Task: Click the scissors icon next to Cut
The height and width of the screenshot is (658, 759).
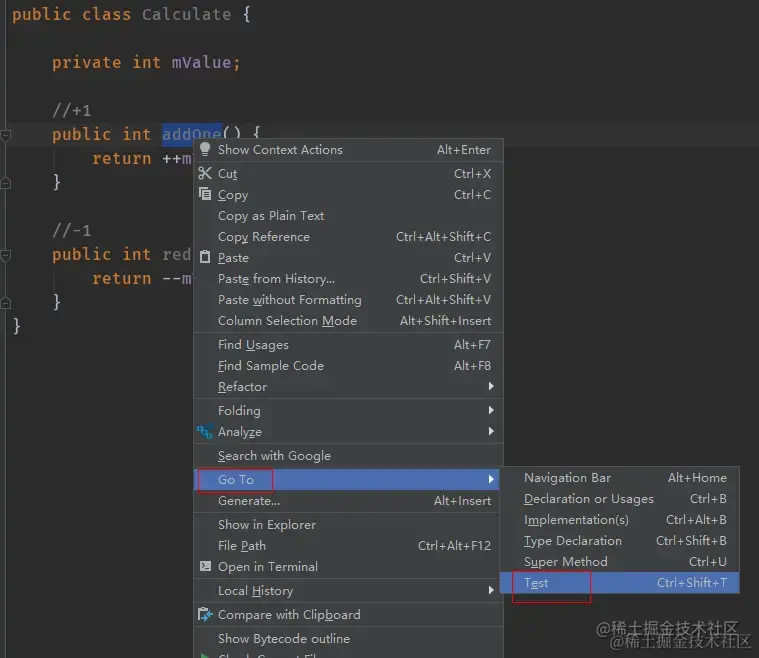Action: pyautogui.click(x=205, y=173)
